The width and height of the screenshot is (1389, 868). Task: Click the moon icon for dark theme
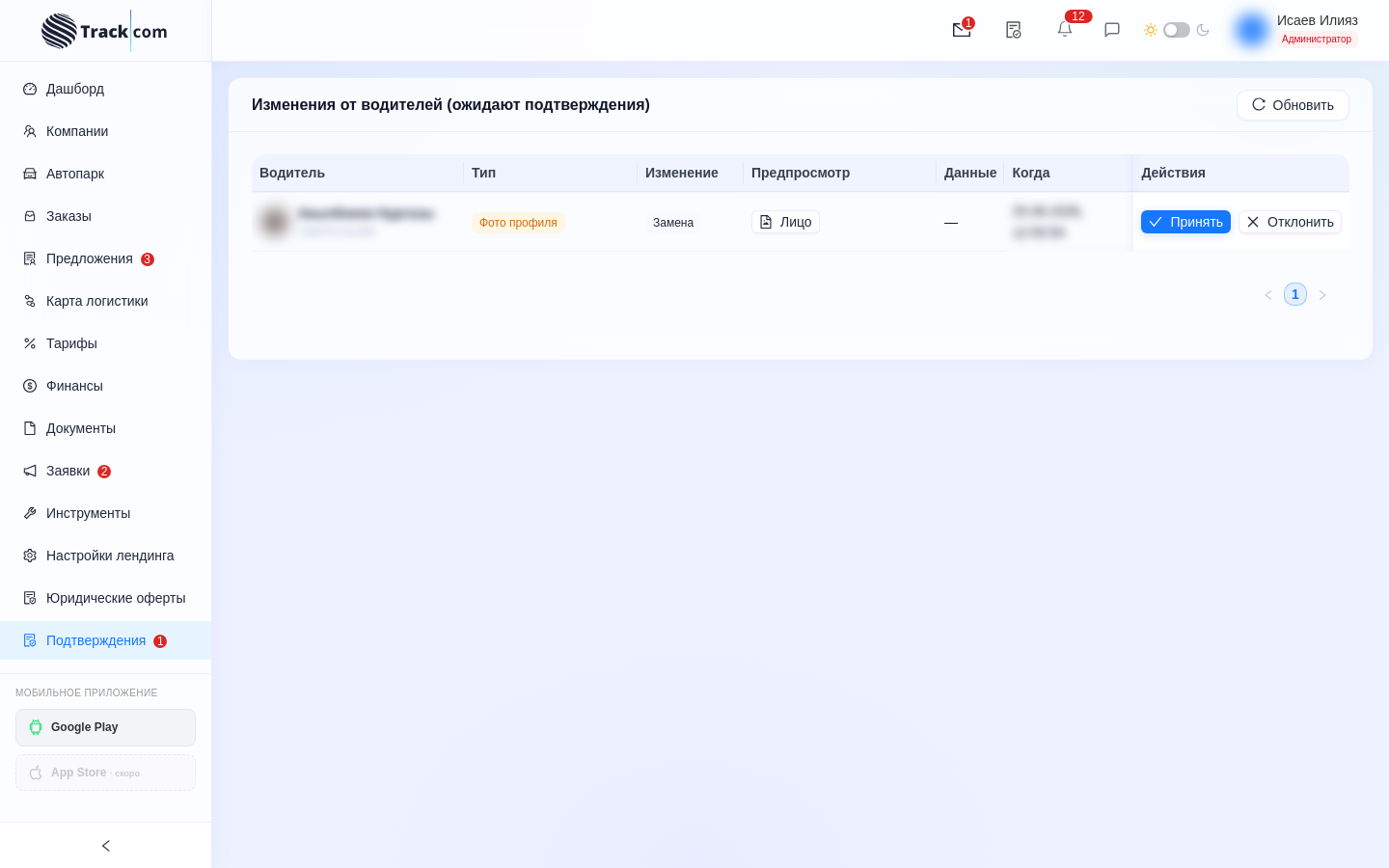coord(1203,30)
